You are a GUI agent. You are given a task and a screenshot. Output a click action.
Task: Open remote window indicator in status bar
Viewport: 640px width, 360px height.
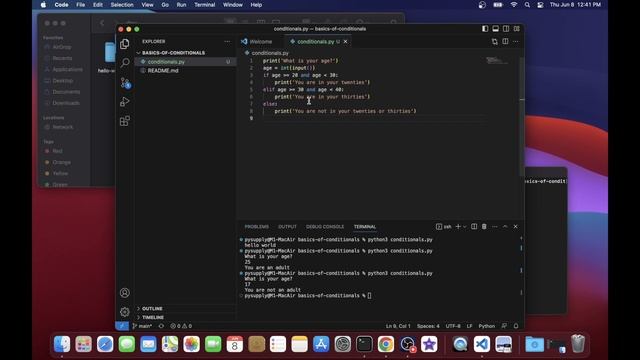point(122,326)
